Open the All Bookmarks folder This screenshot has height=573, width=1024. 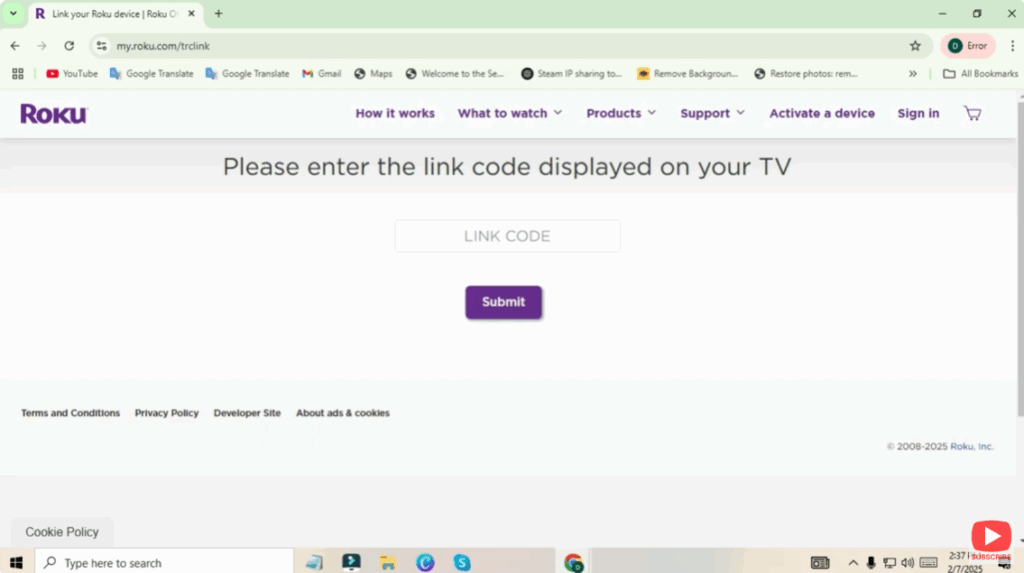point(980,74)
